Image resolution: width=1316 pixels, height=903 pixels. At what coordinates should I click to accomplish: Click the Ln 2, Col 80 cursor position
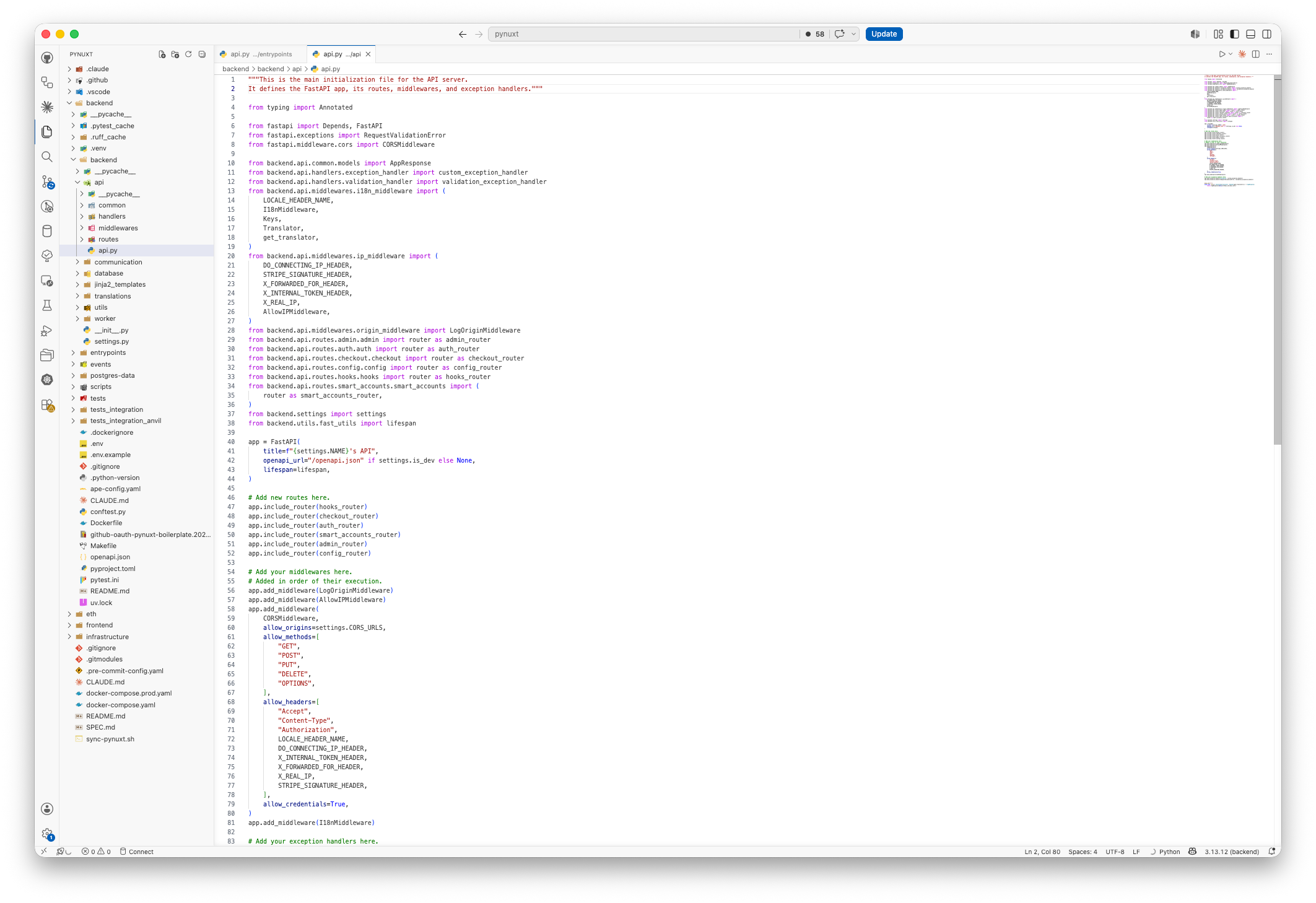pos(1042,852)
